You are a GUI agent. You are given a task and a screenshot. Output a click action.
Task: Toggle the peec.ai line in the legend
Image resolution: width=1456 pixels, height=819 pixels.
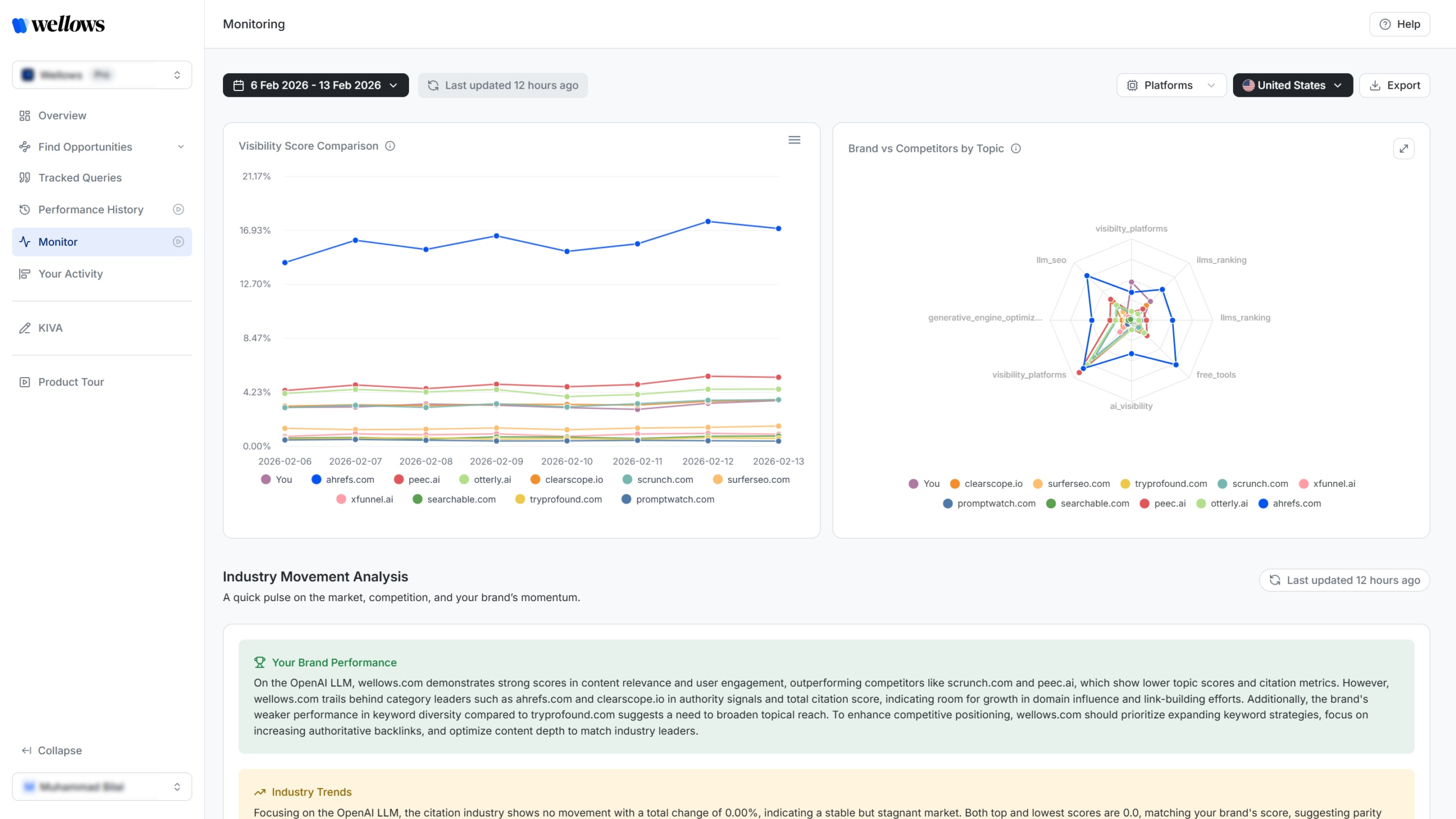click(x=417, y=479)
